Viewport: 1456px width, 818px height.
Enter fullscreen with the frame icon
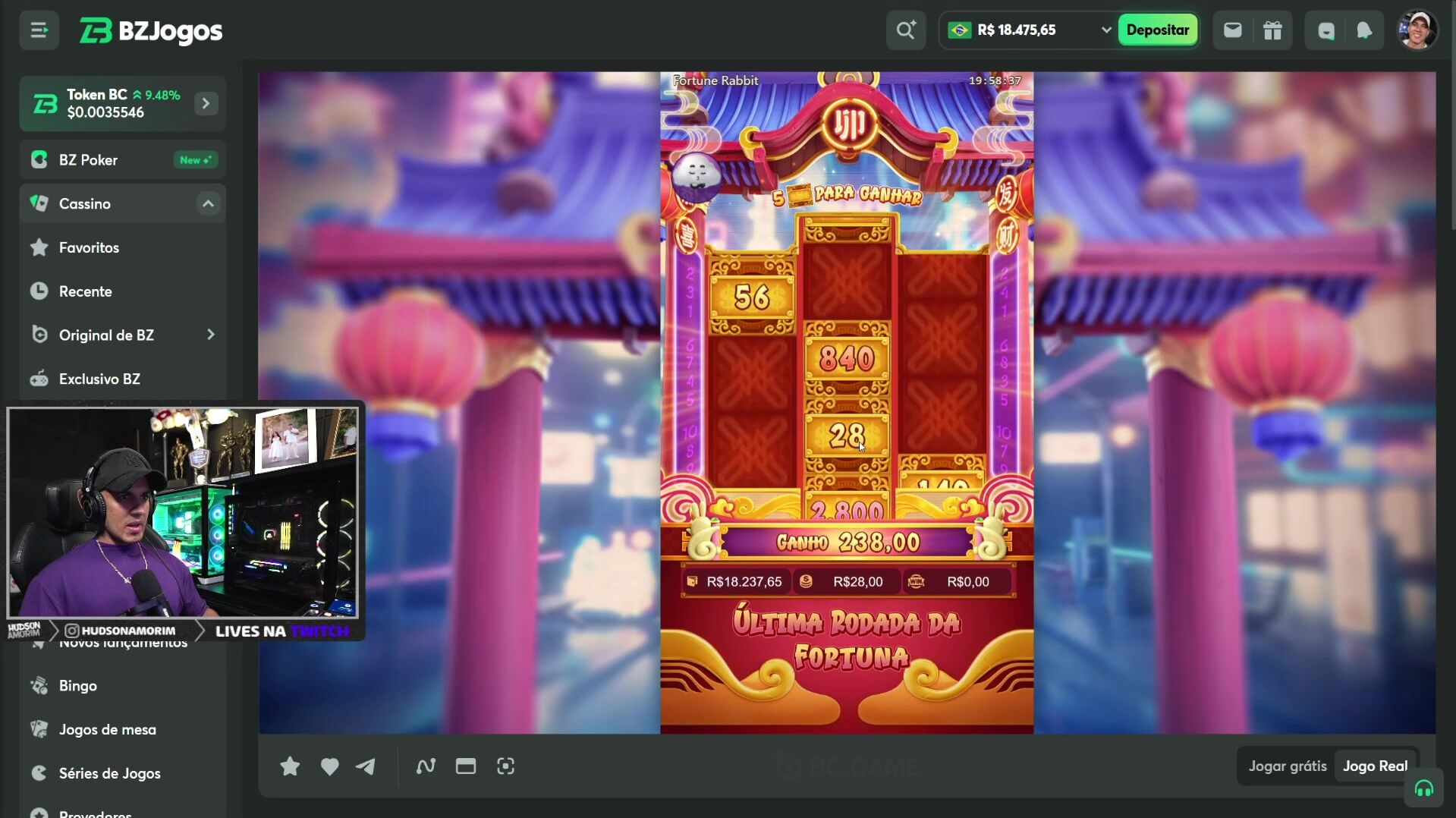pos(505,766)
